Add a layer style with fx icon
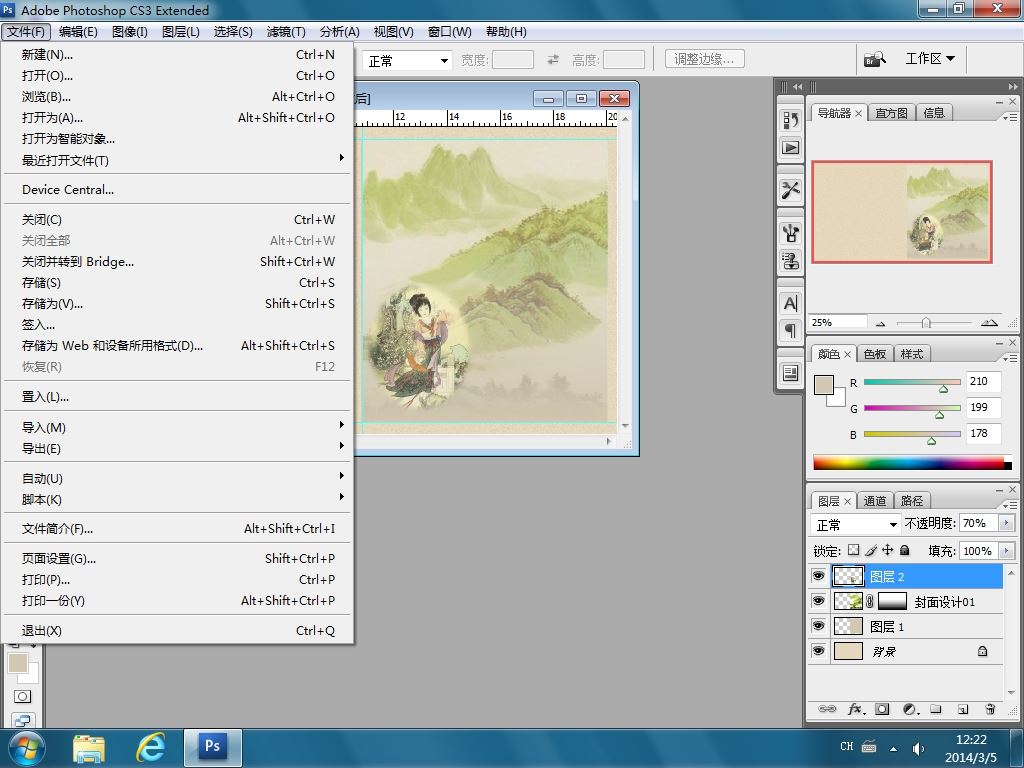Viewport: 1024px width, 768px height. pyautogui.click(x=856, y=709)
